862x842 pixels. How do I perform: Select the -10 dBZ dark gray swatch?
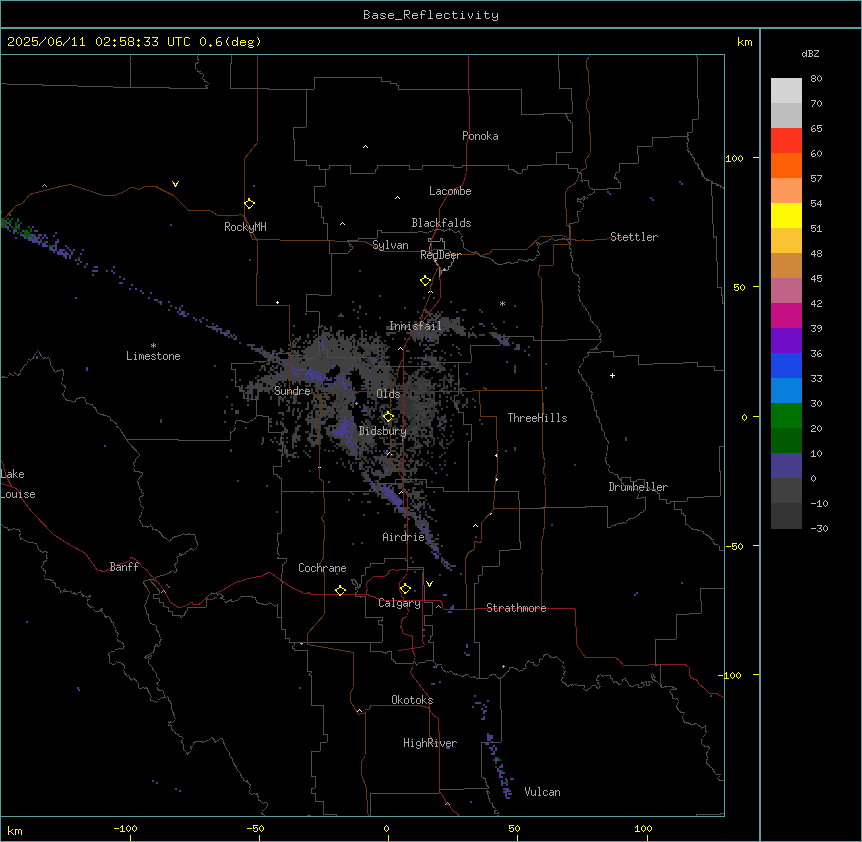pos(786,516)
